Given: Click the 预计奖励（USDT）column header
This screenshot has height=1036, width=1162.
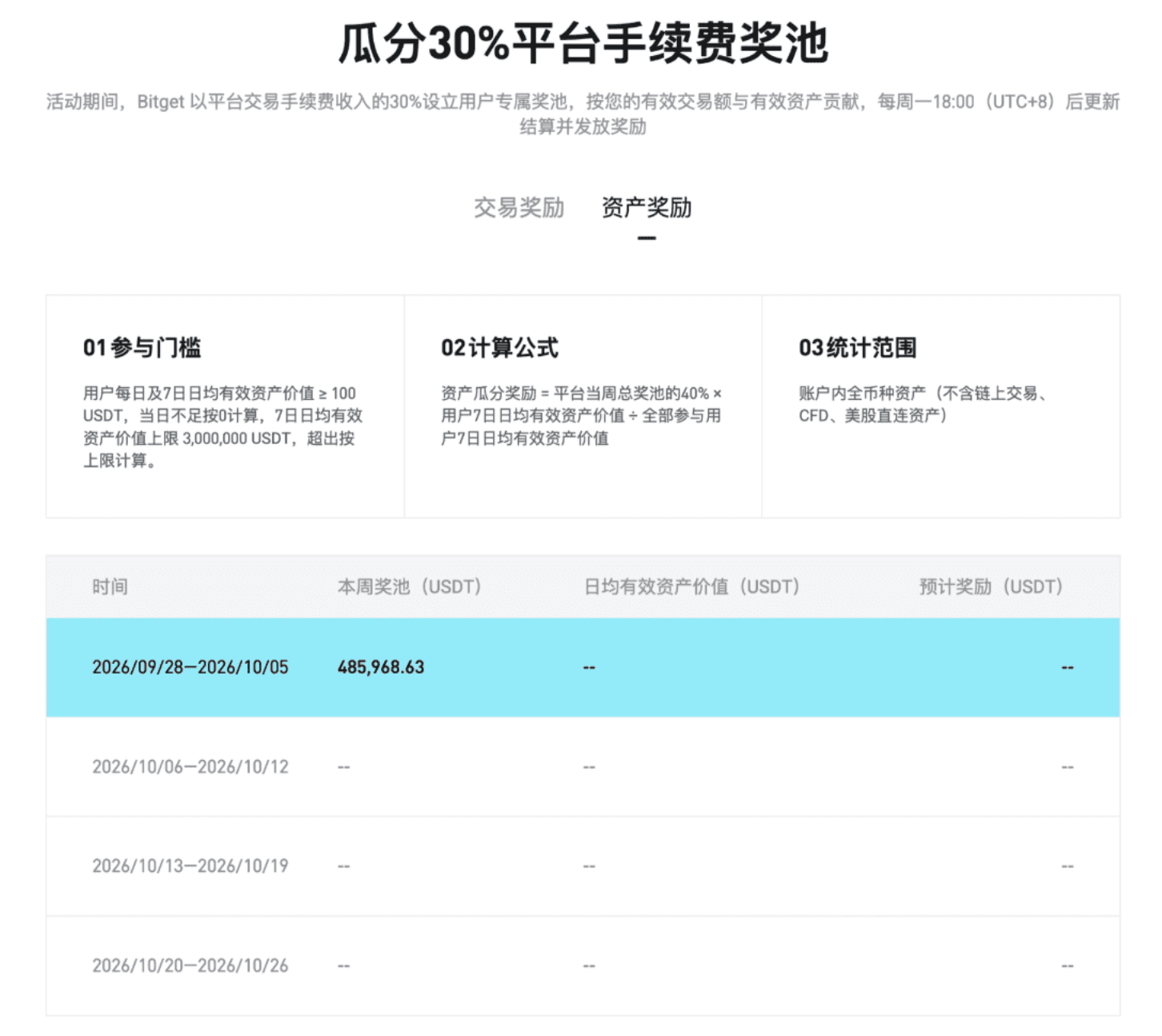Looking at the screenshot, I should click(992, 586).
